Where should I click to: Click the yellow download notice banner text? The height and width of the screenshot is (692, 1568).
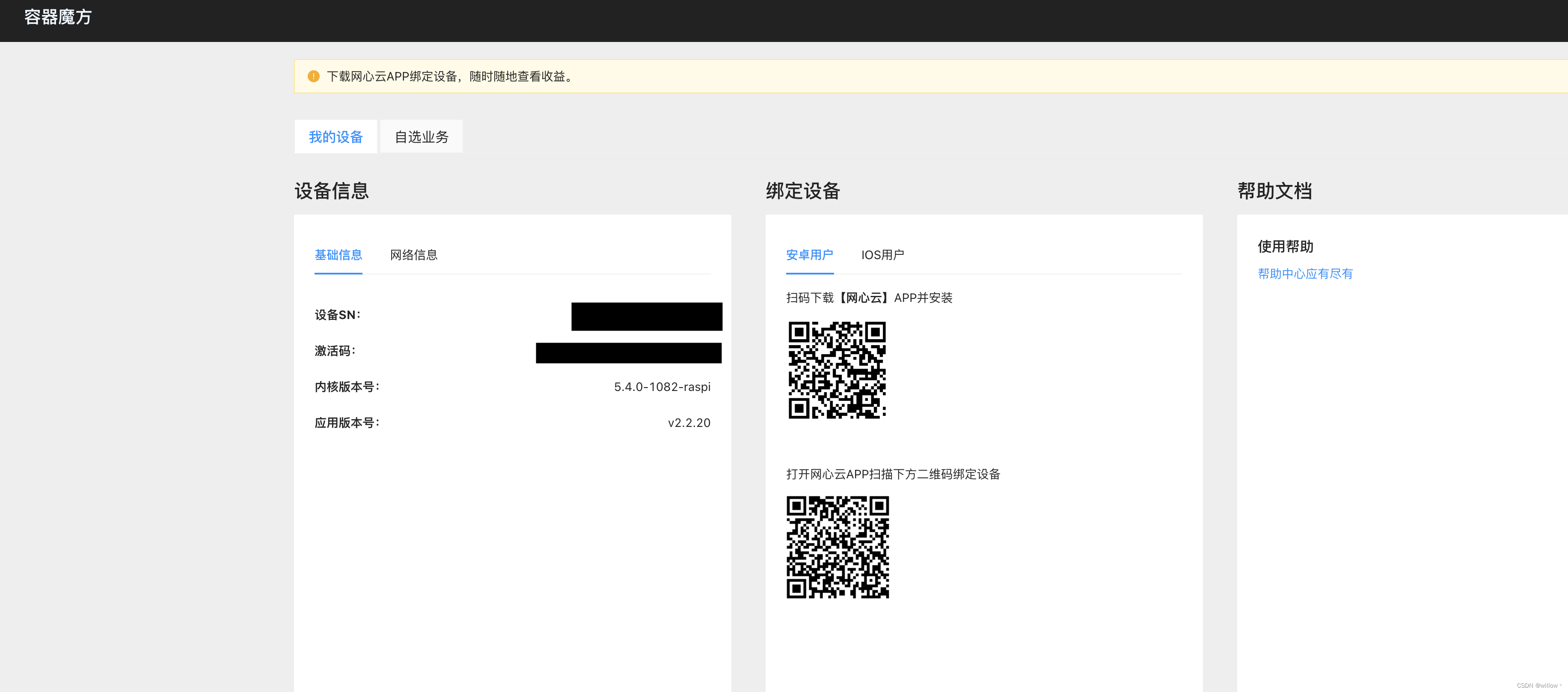click(451, 76)
